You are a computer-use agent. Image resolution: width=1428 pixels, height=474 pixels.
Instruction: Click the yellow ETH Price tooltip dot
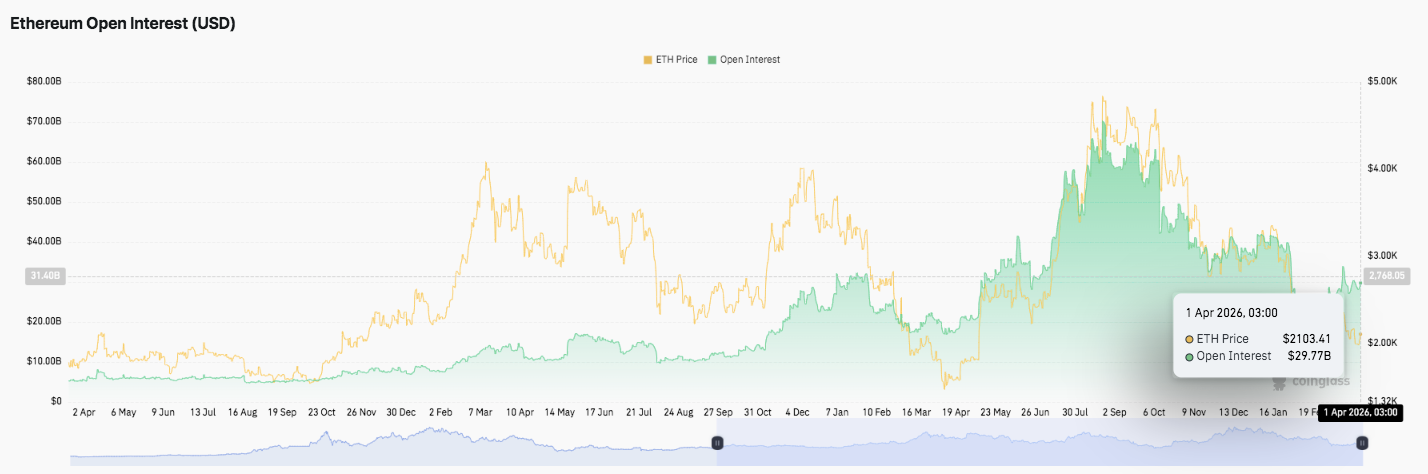[x=1189, y=339]
